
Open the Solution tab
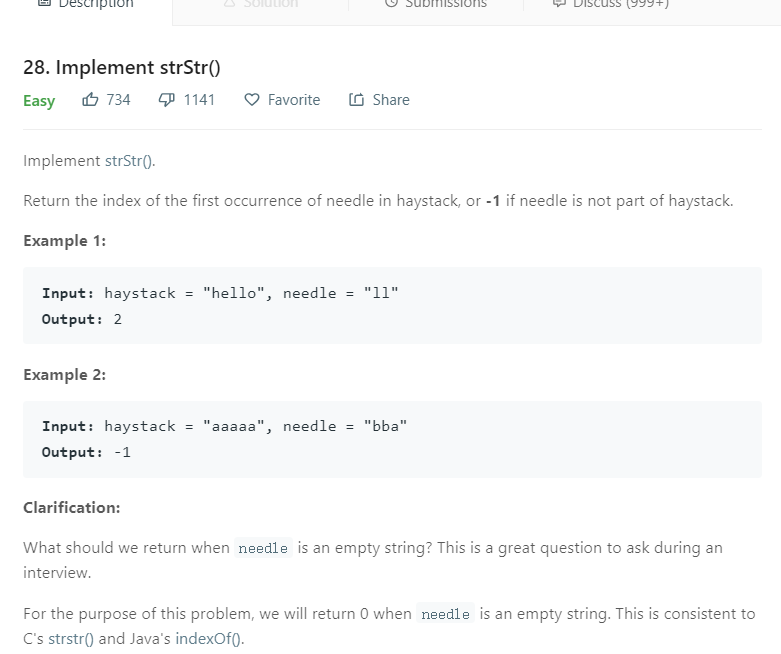(x=261, y=5)
